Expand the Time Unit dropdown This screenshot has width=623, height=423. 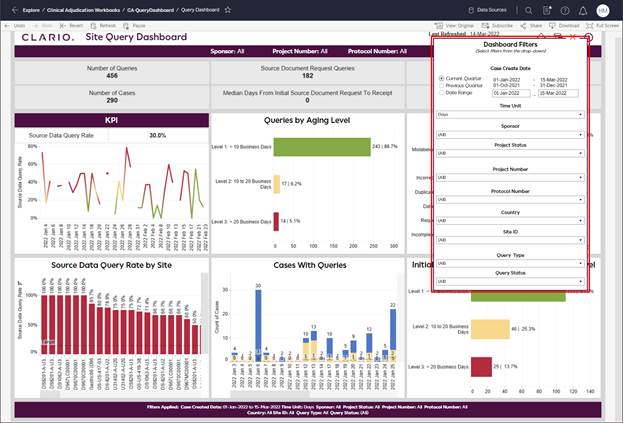(x=510, y=114)
